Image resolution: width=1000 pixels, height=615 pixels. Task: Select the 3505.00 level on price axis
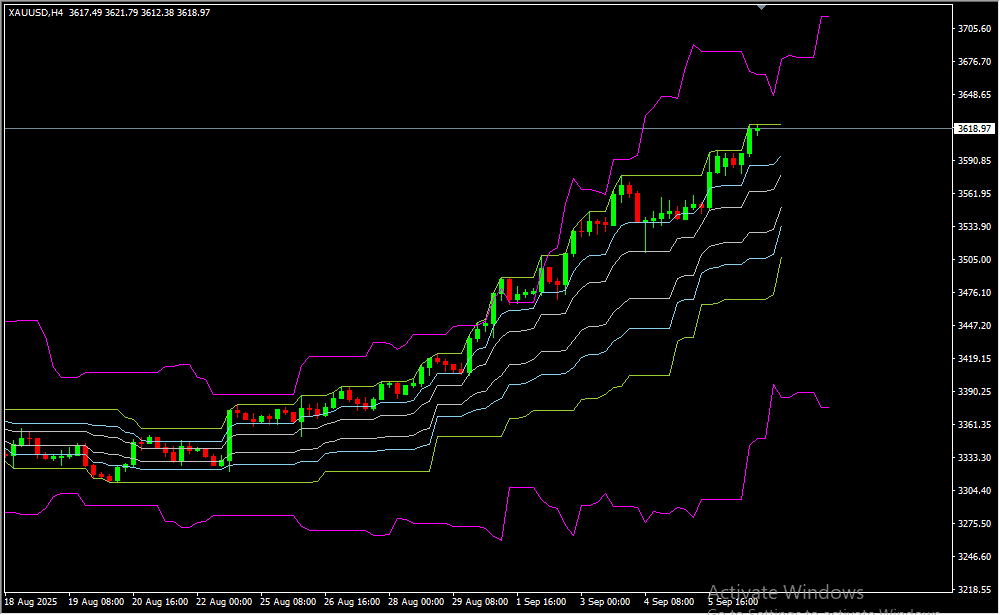973,260
